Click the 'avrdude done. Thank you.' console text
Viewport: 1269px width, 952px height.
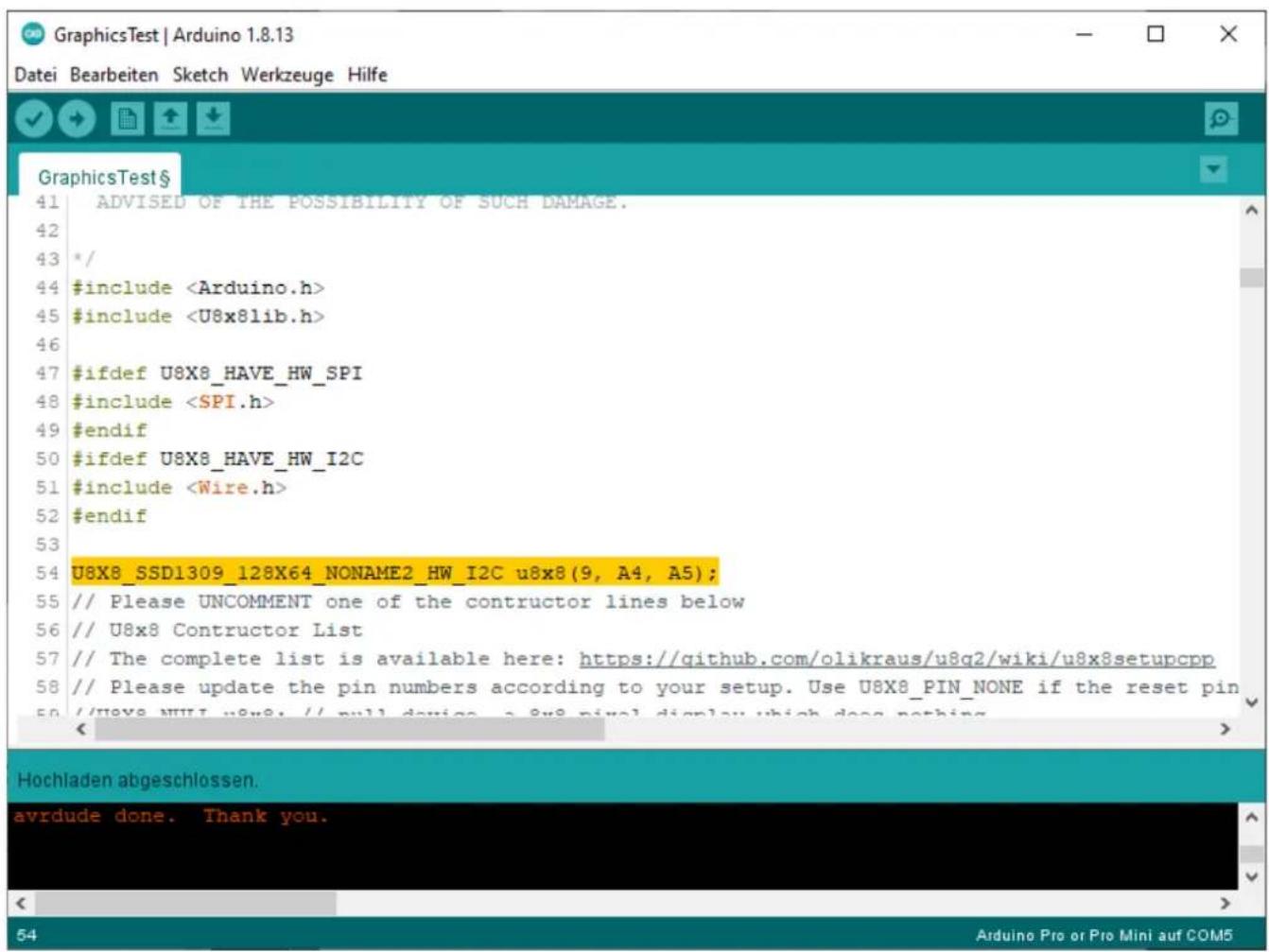coord(171,816)
